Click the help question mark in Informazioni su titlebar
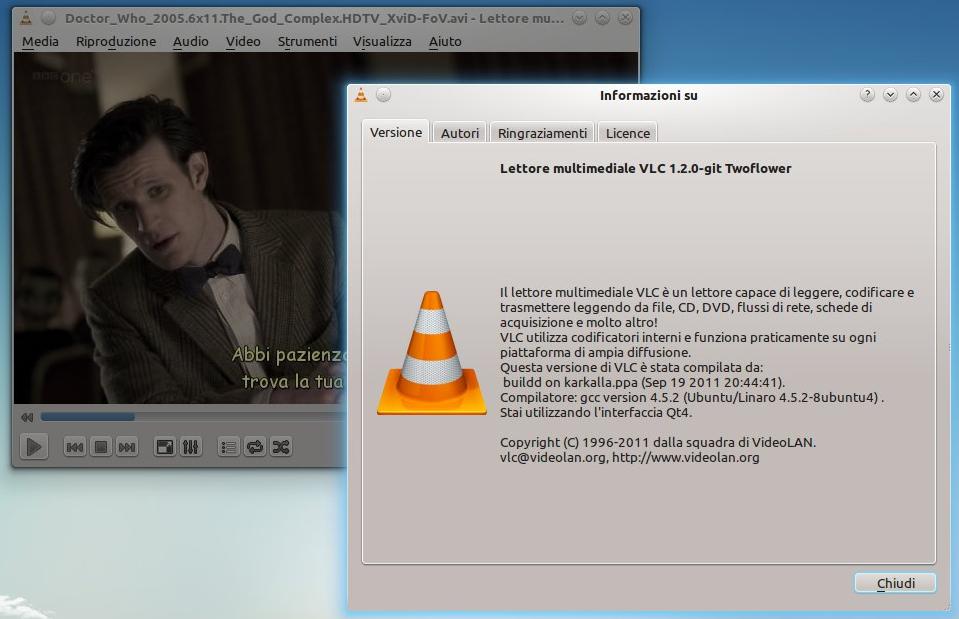The width and height of the screenshot is (959, 619). 867,95
